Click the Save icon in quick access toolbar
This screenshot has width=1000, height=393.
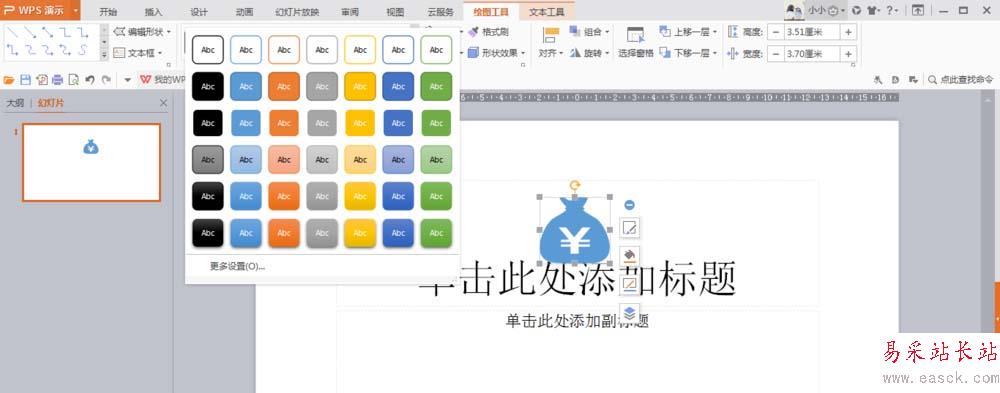pyautogui.click(x=26, y=80)
